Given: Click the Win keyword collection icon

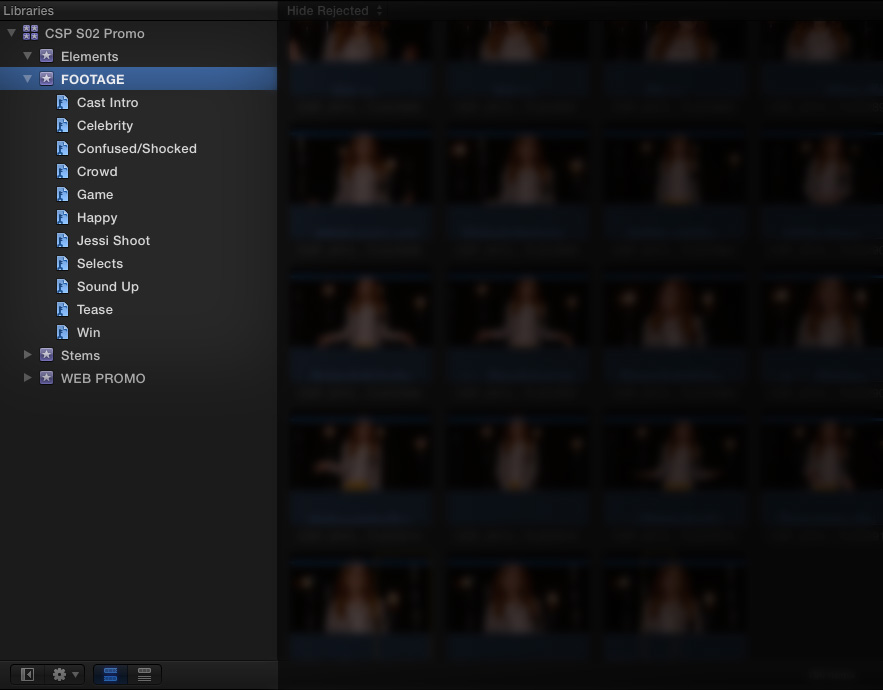Looking at the screenshot, I should point(63,332).
